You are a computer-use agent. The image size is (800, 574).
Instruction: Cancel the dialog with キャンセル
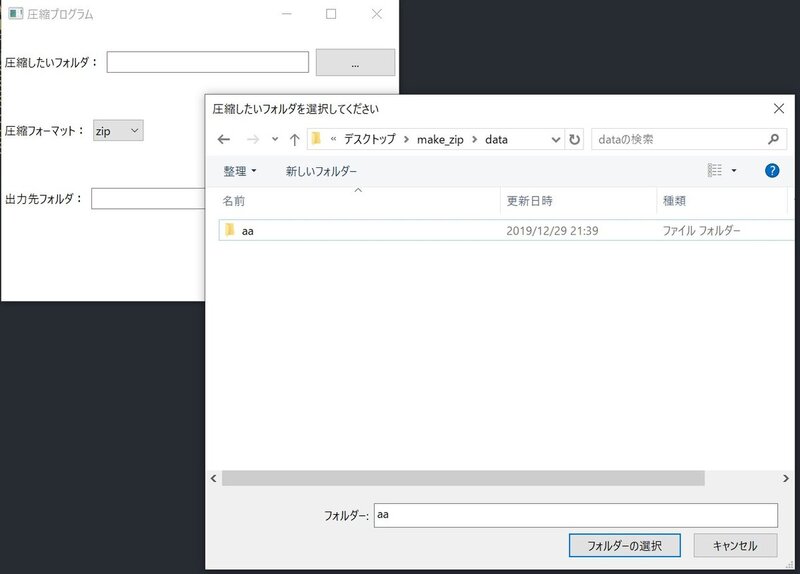coord(735,545)
